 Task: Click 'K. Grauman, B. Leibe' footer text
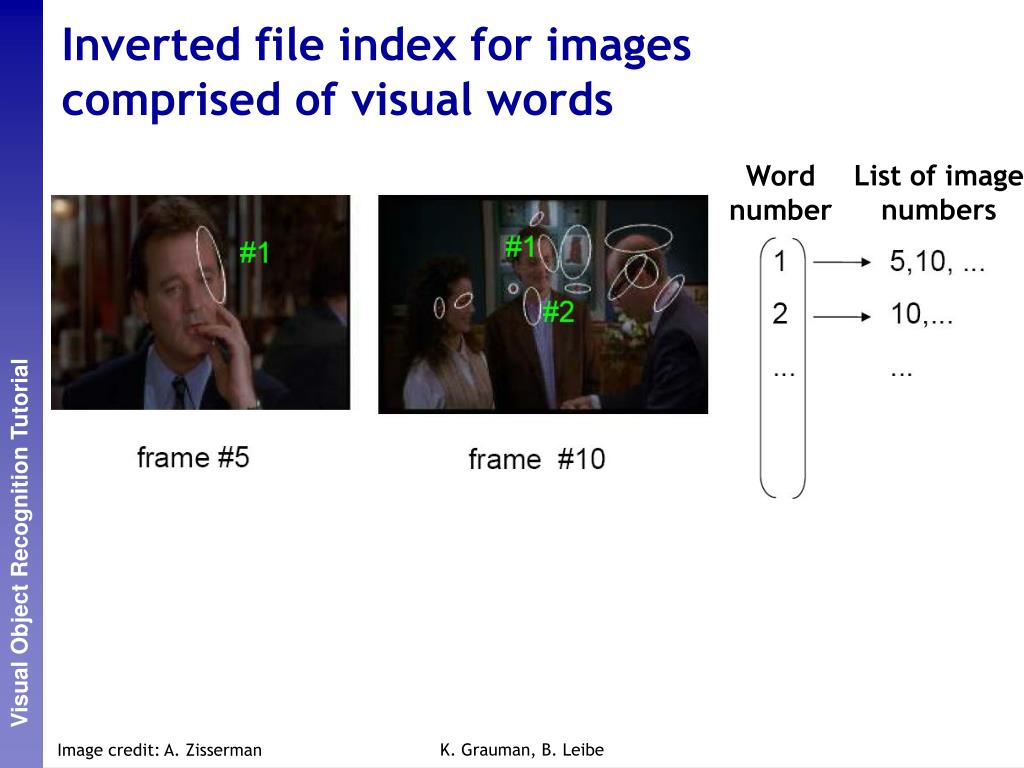(x=522, y=750)
